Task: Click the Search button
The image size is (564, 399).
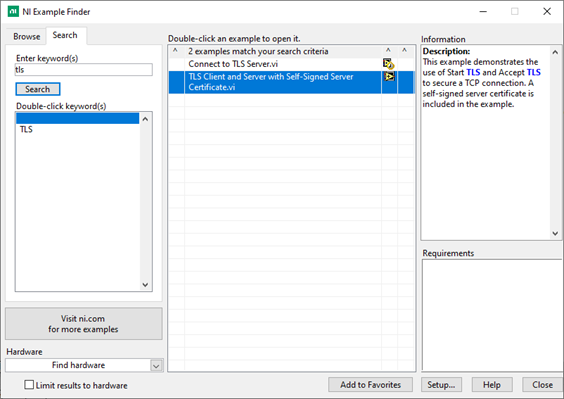Action: point(38,89)
